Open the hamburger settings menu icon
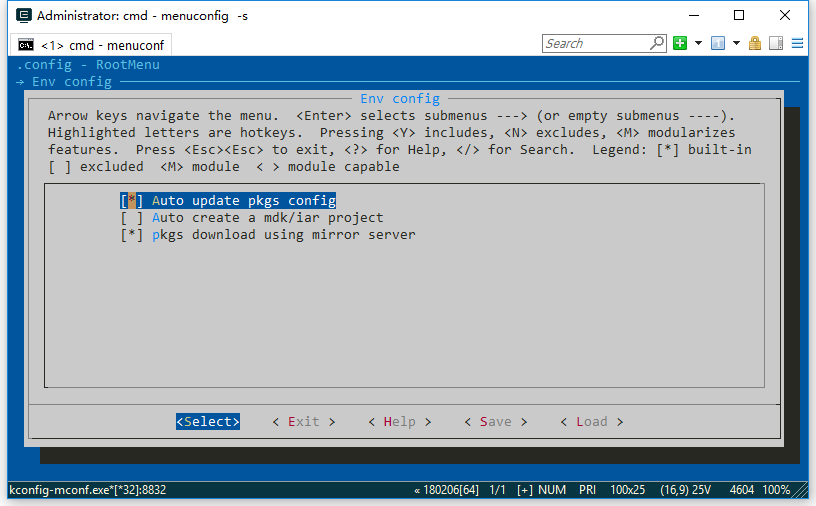816x506 pixels. pyautogui.click(x=797, y=43)
